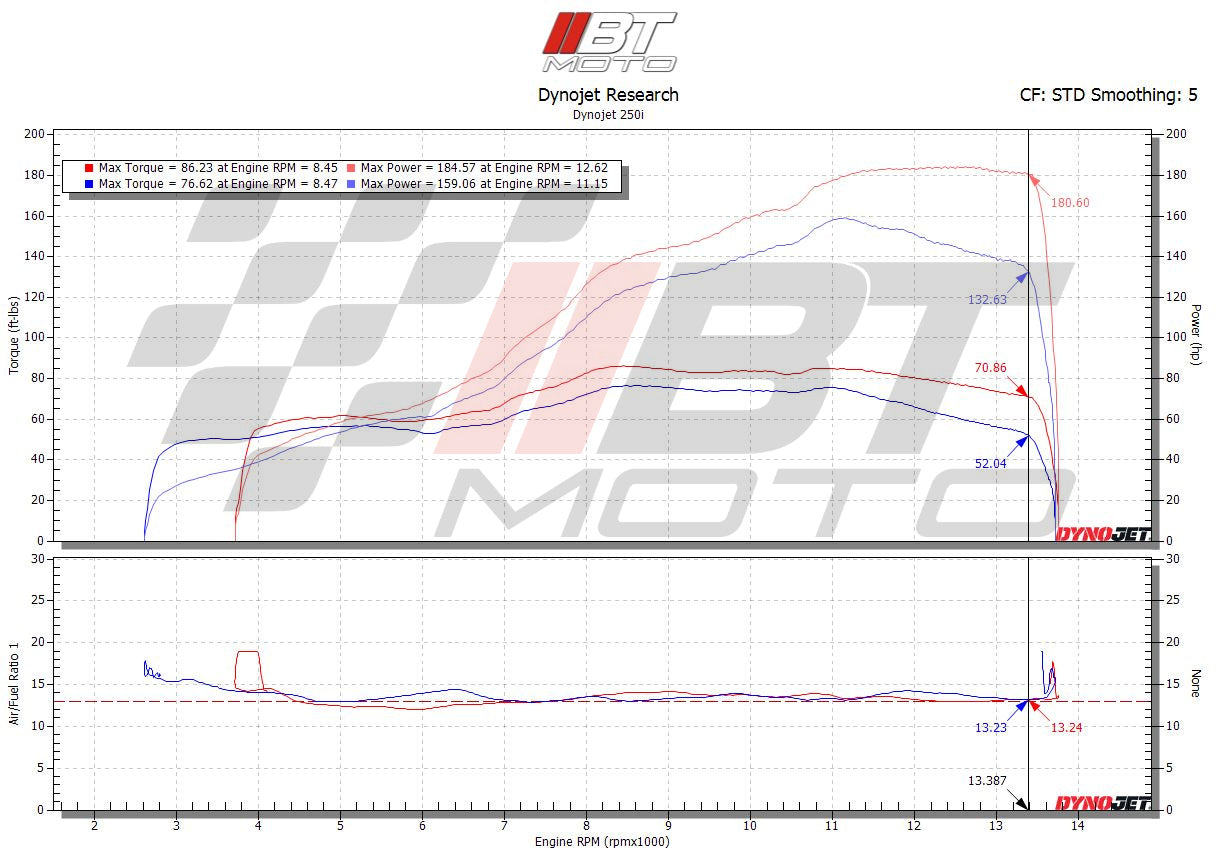The image size is (1217, 860).
Task: Click the 'CF: STD Smoothing: 5' label
Action: (1108, 95)
